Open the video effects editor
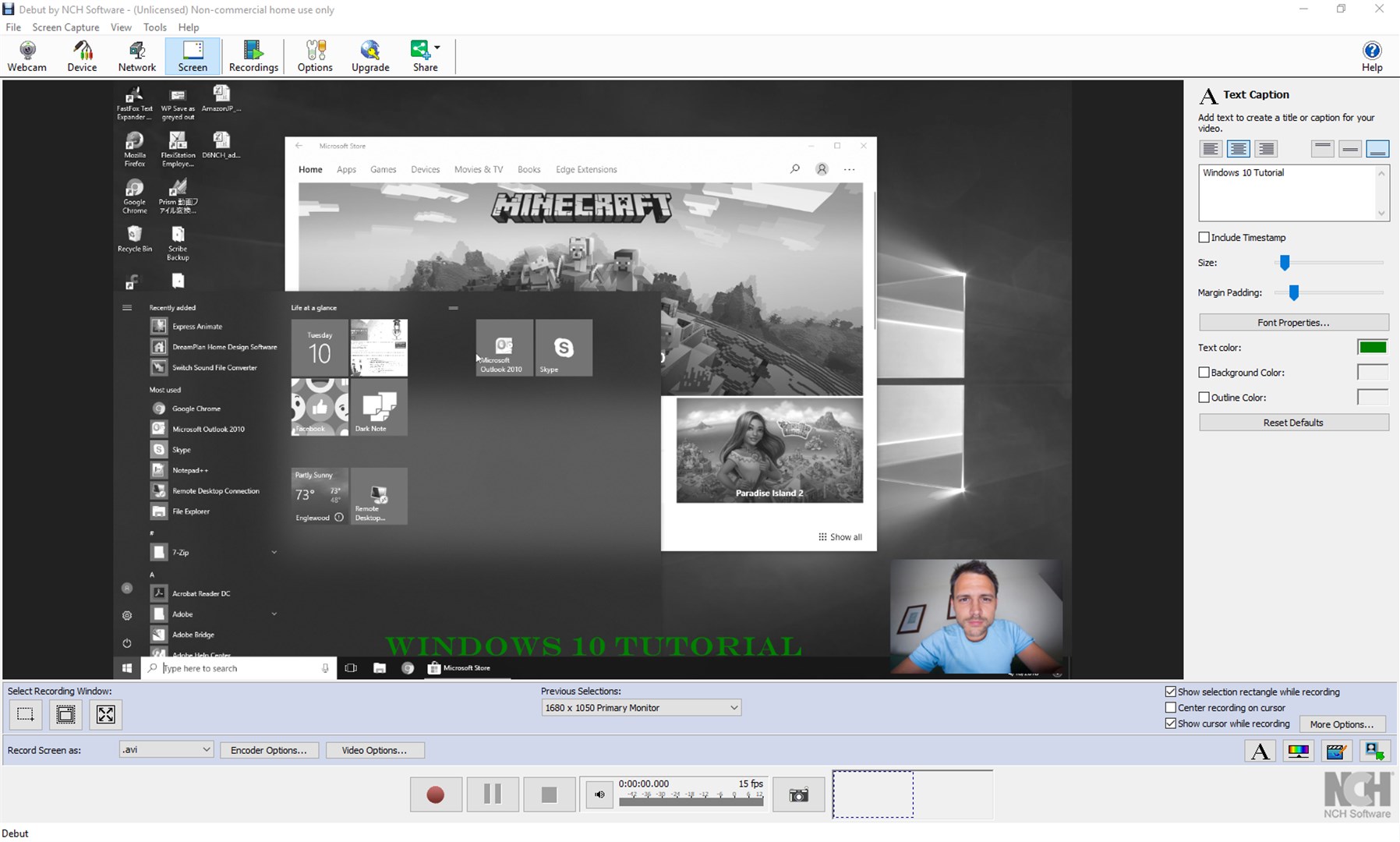 click(1338, 751)
